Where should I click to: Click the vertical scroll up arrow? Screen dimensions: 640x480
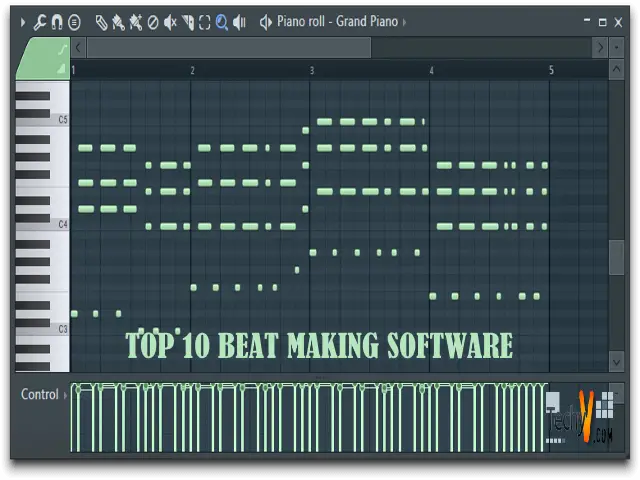click(x=616, y=69)
